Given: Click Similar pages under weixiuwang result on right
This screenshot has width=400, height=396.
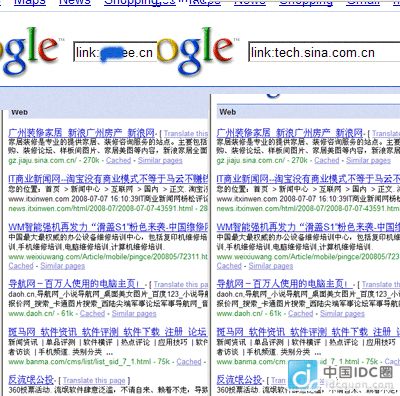Looking at the screenshot, I should (271, 266).
